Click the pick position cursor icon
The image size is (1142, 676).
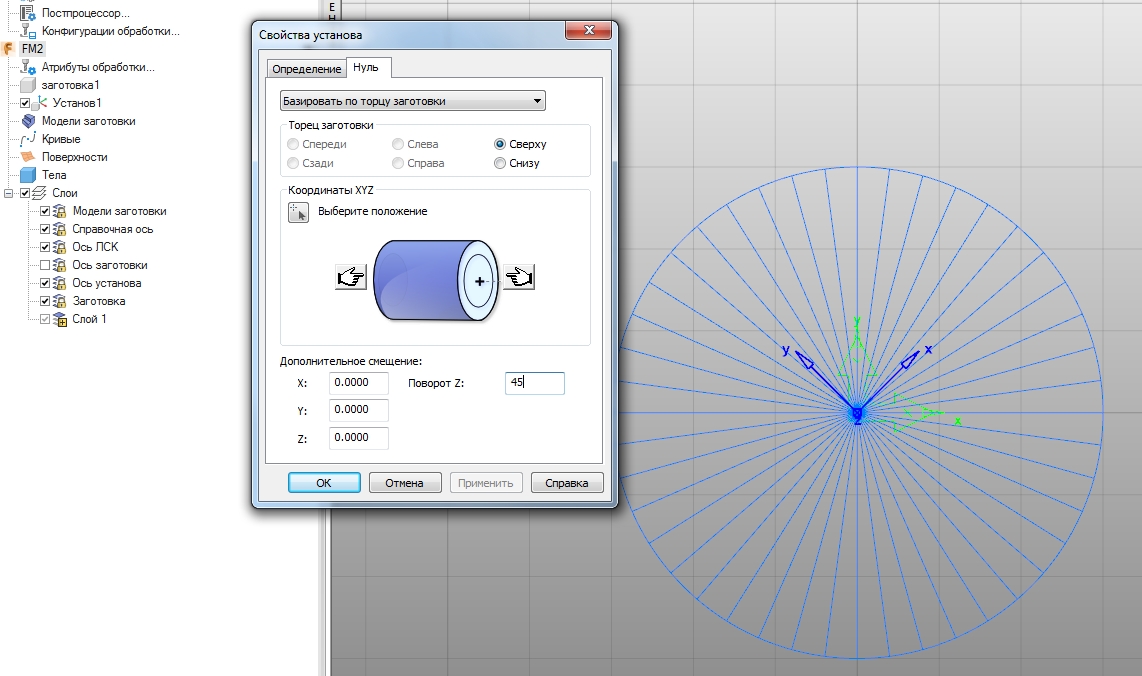[x=298, y=212]
